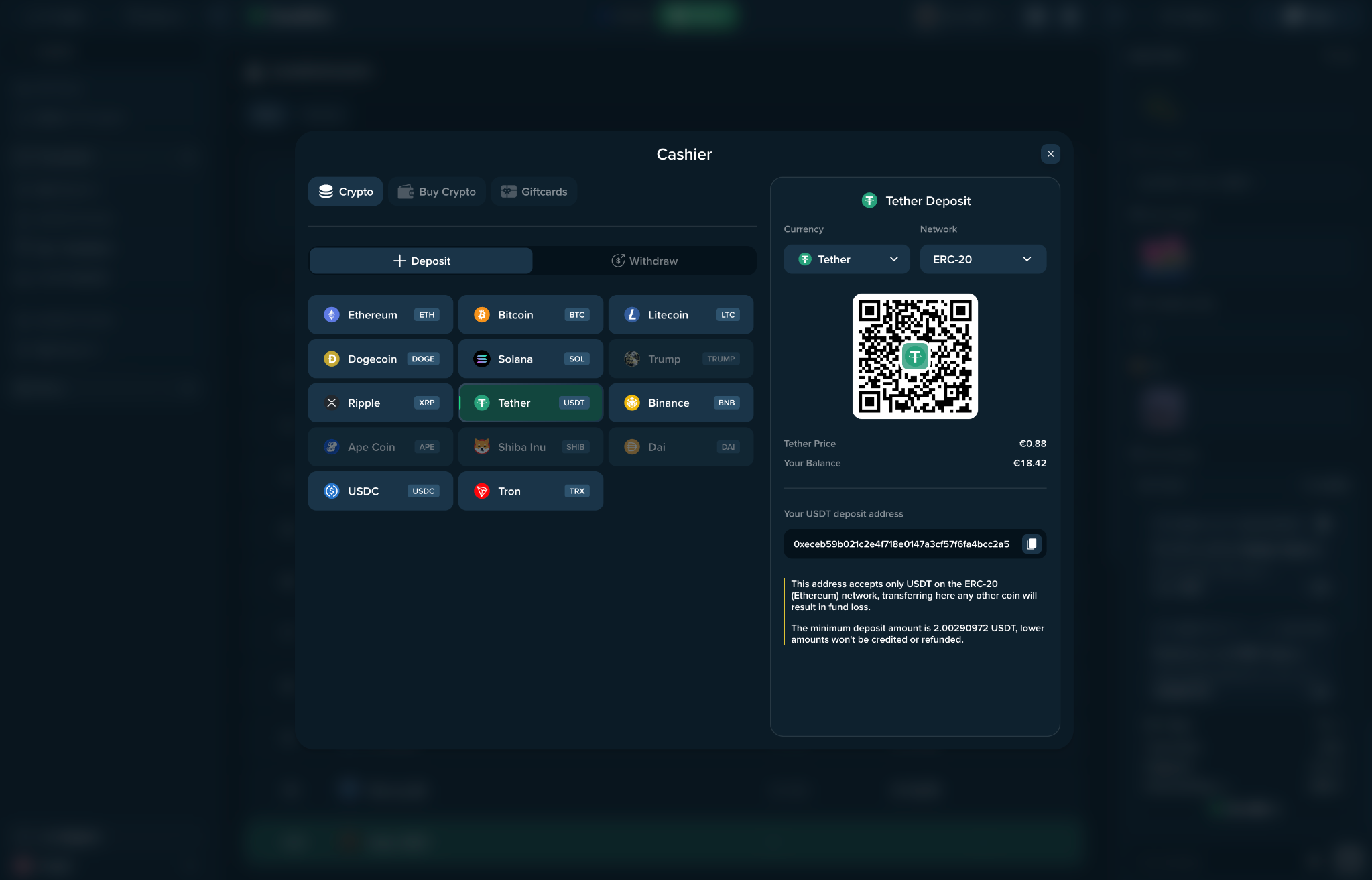Screen dimensions: 1372x880
Task: Select Tether USDT currency tile
Action: click(x=531, y=403)
